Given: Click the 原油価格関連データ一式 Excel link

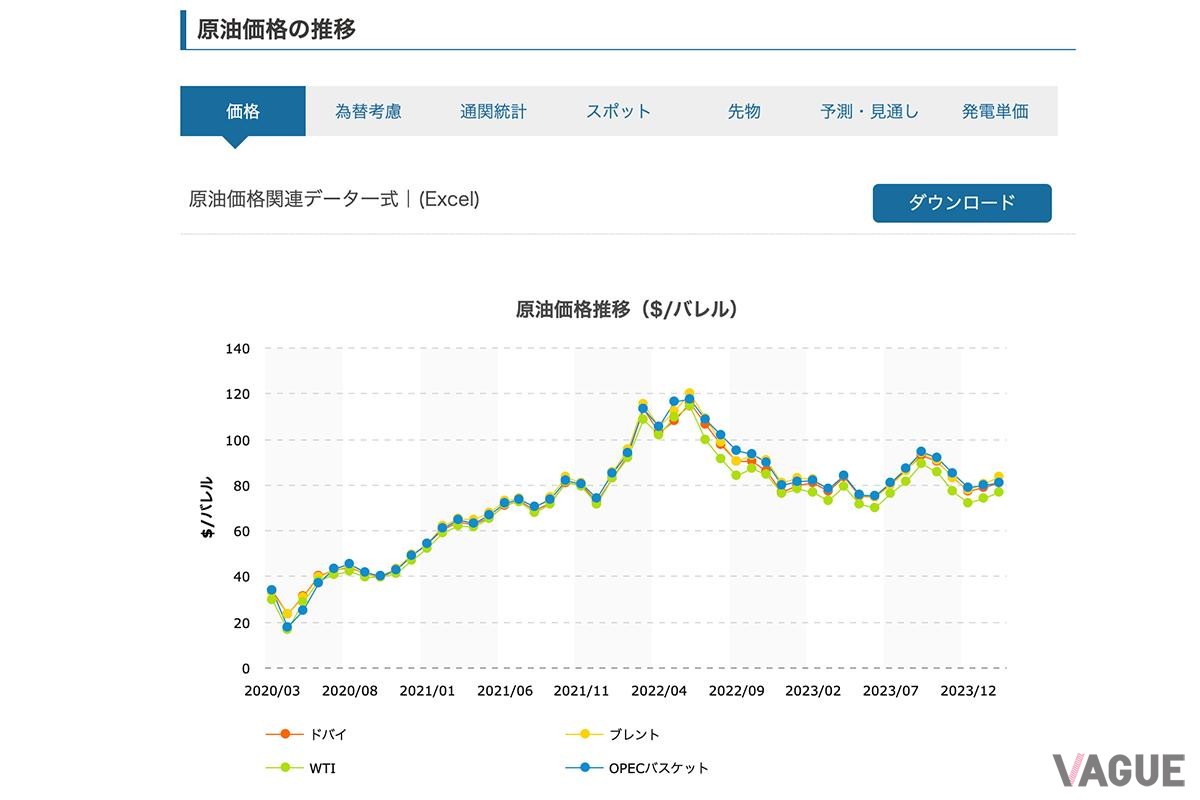Looking at the screenshot, I should click(333, 199).
